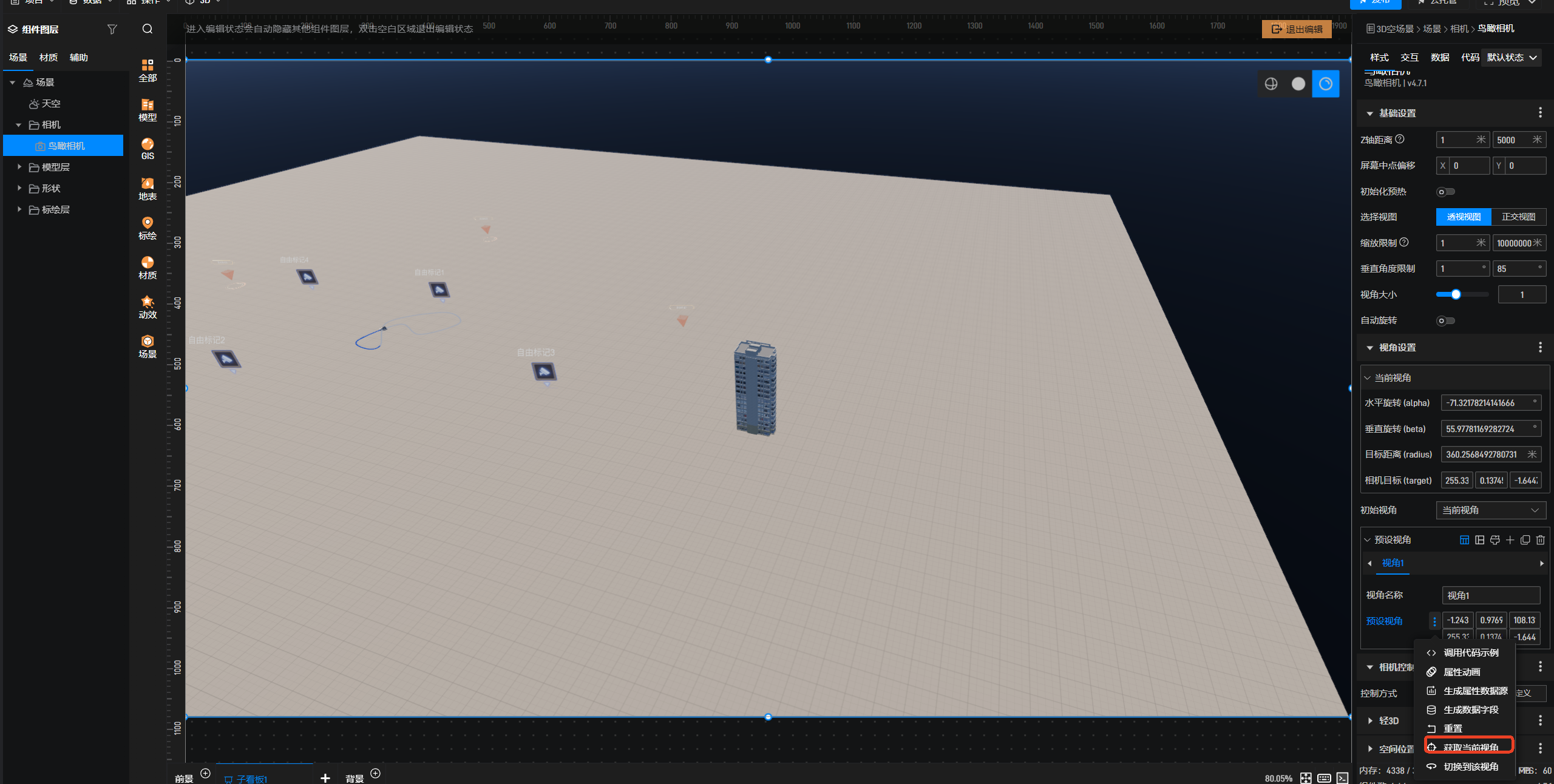Screen dimensions: 1554x784
Task: Add a preset view with plus icon
Action: [x=1510, y=540]
